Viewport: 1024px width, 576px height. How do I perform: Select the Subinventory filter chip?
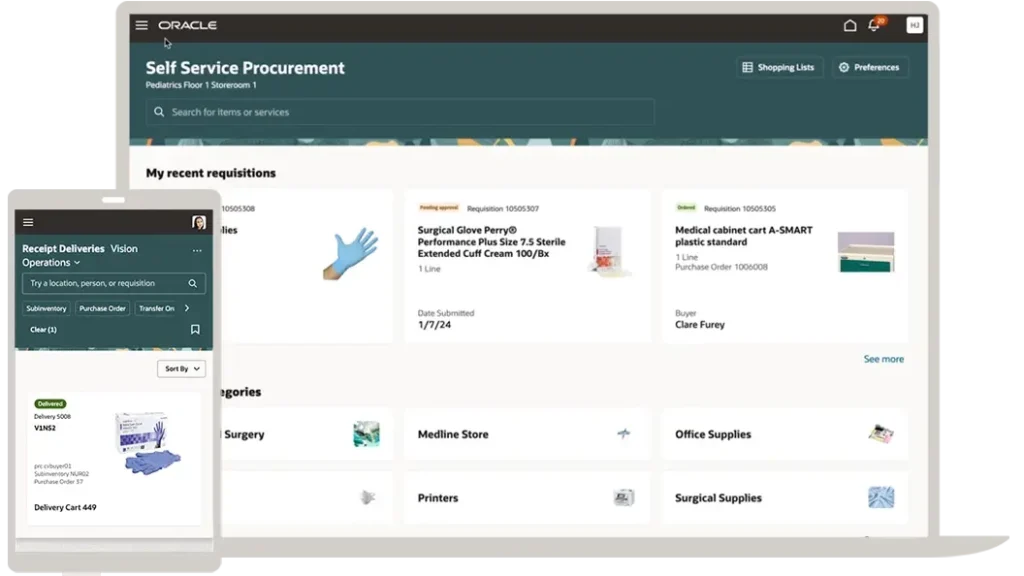click(x=46, y=308)
